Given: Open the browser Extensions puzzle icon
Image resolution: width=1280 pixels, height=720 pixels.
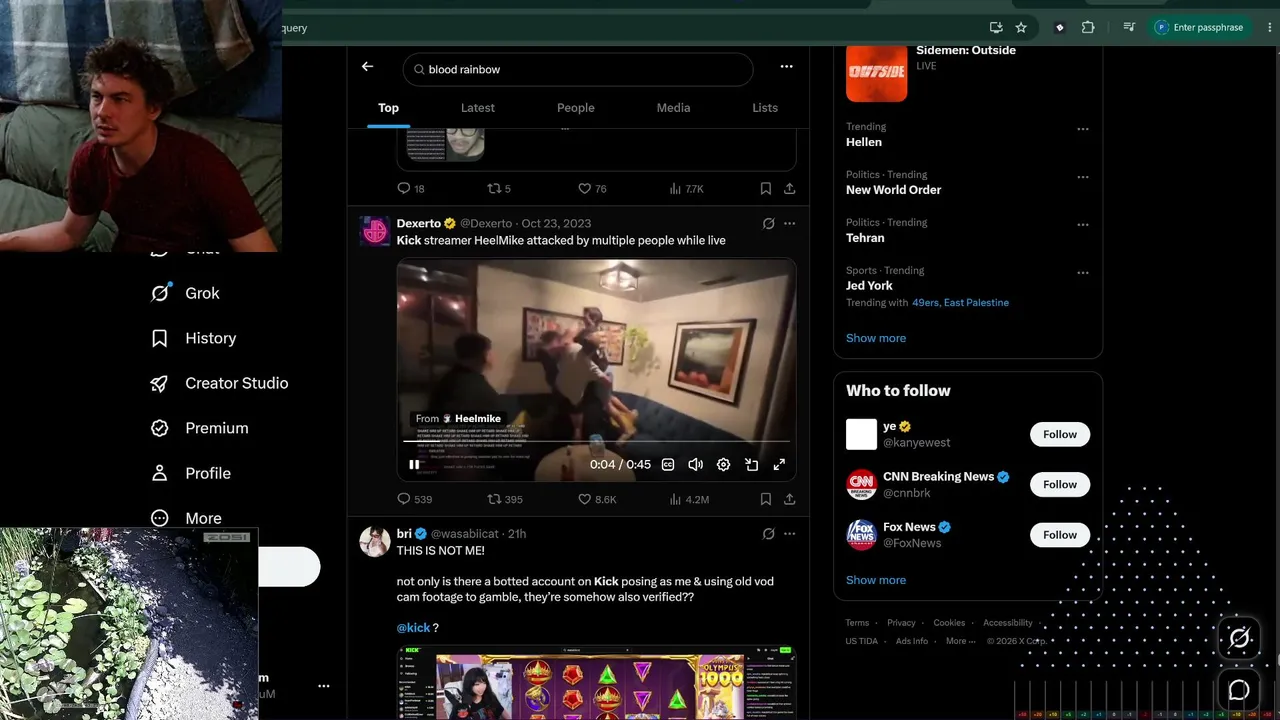Looking at the screenshot, I should pos(1088,27).
